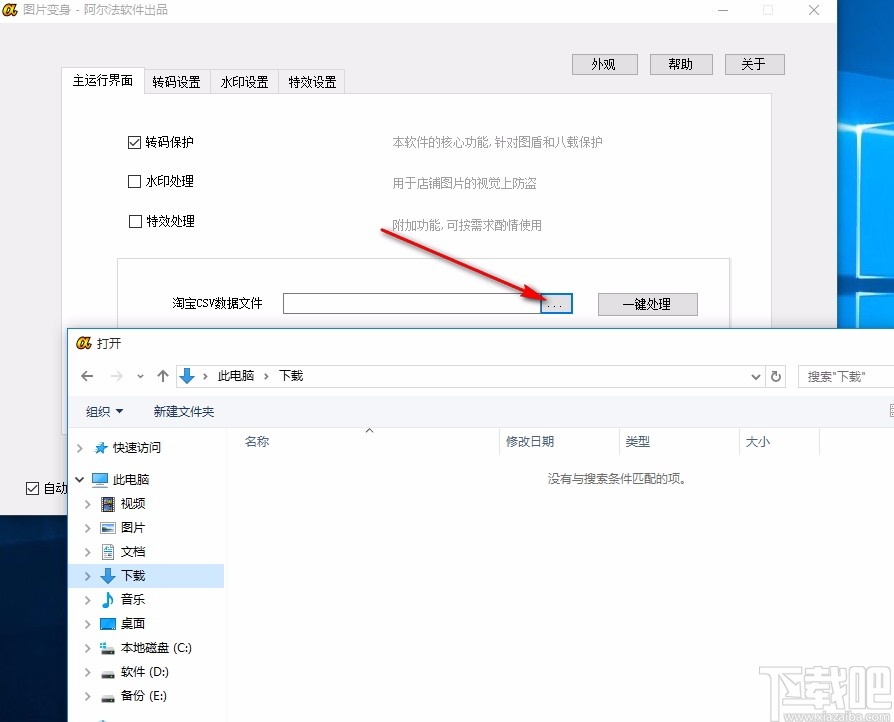Uncheck the 转码保护 checkbox

coord(135,142)
